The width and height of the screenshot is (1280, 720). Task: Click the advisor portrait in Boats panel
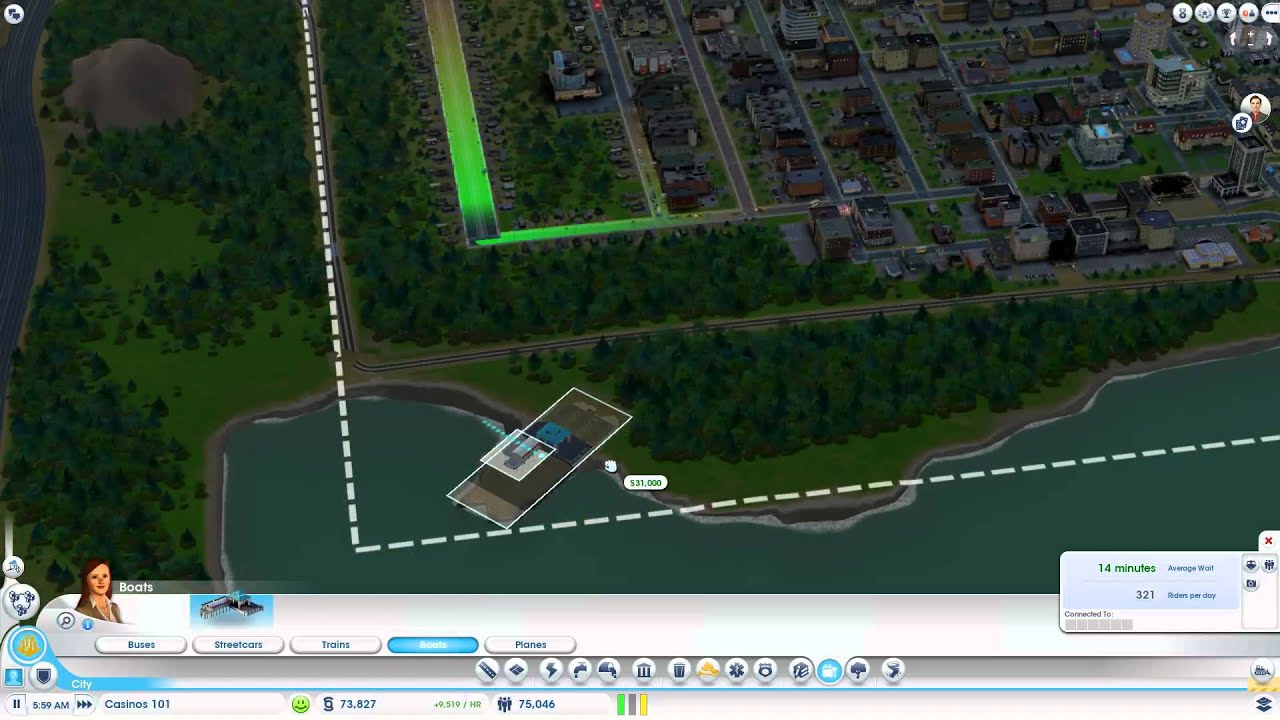pos(99,590)
